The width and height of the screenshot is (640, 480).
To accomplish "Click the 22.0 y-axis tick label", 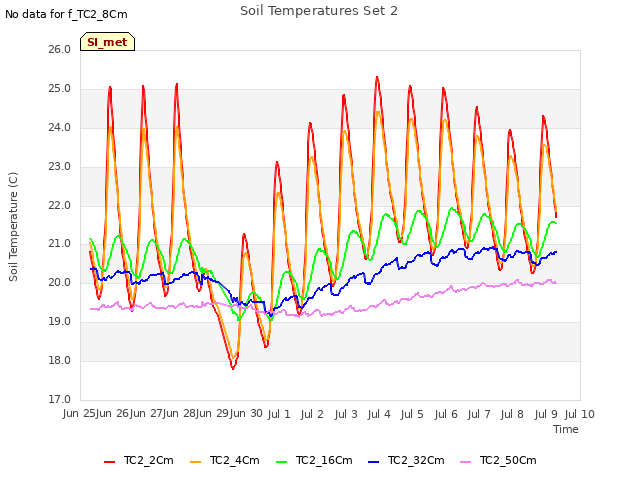I will [x=60, y=205].
